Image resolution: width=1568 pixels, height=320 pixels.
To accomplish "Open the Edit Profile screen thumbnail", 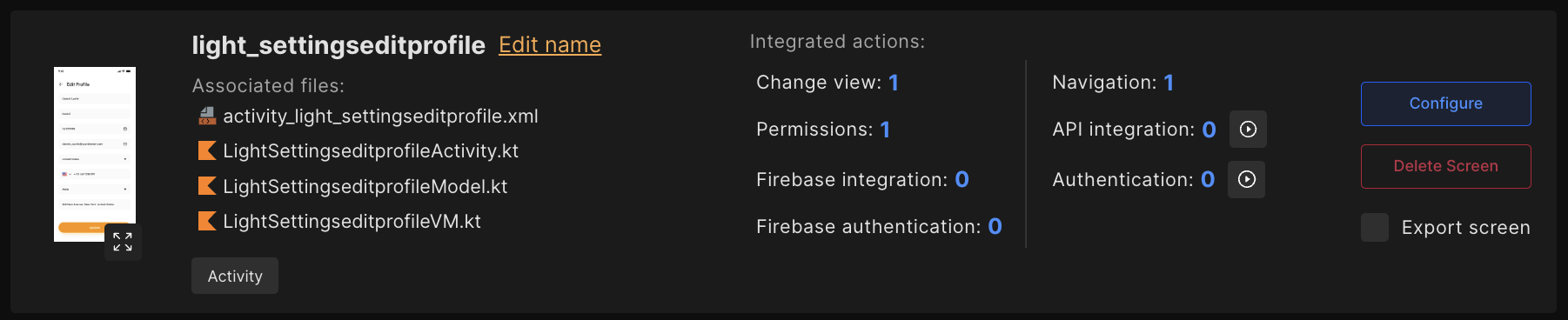I will coord(95,154).
